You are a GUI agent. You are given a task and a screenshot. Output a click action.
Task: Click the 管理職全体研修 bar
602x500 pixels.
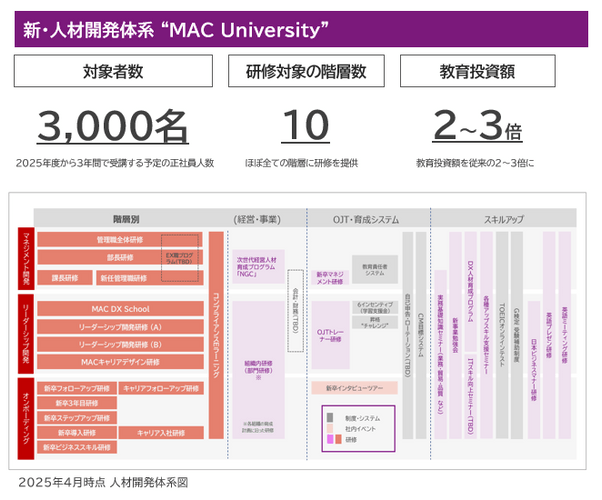click(120, 240)
